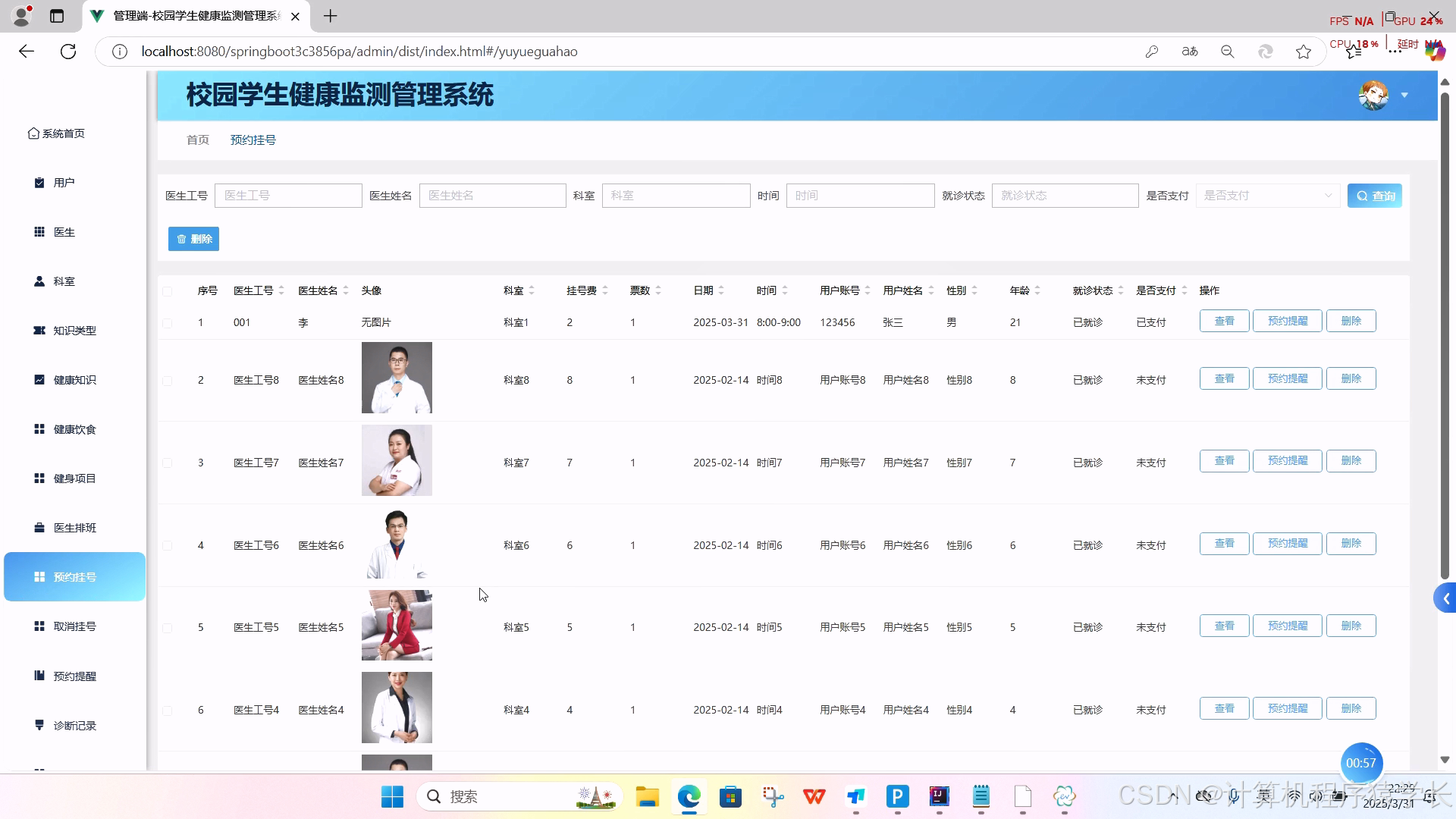Image resolution: width=1456 pixels, height=819 pixels.
Task: Open 诊断记录 in the sidebar
Action: (x=74, y=725)
